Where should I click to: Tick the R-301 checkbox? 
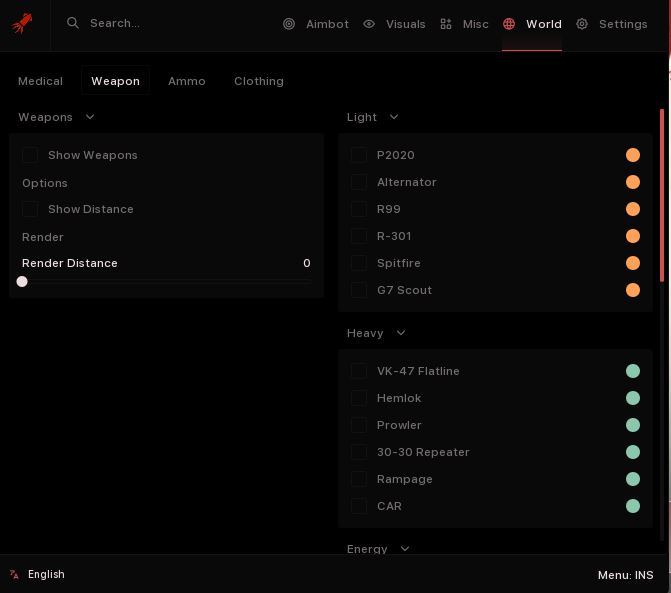coord(359,236)
